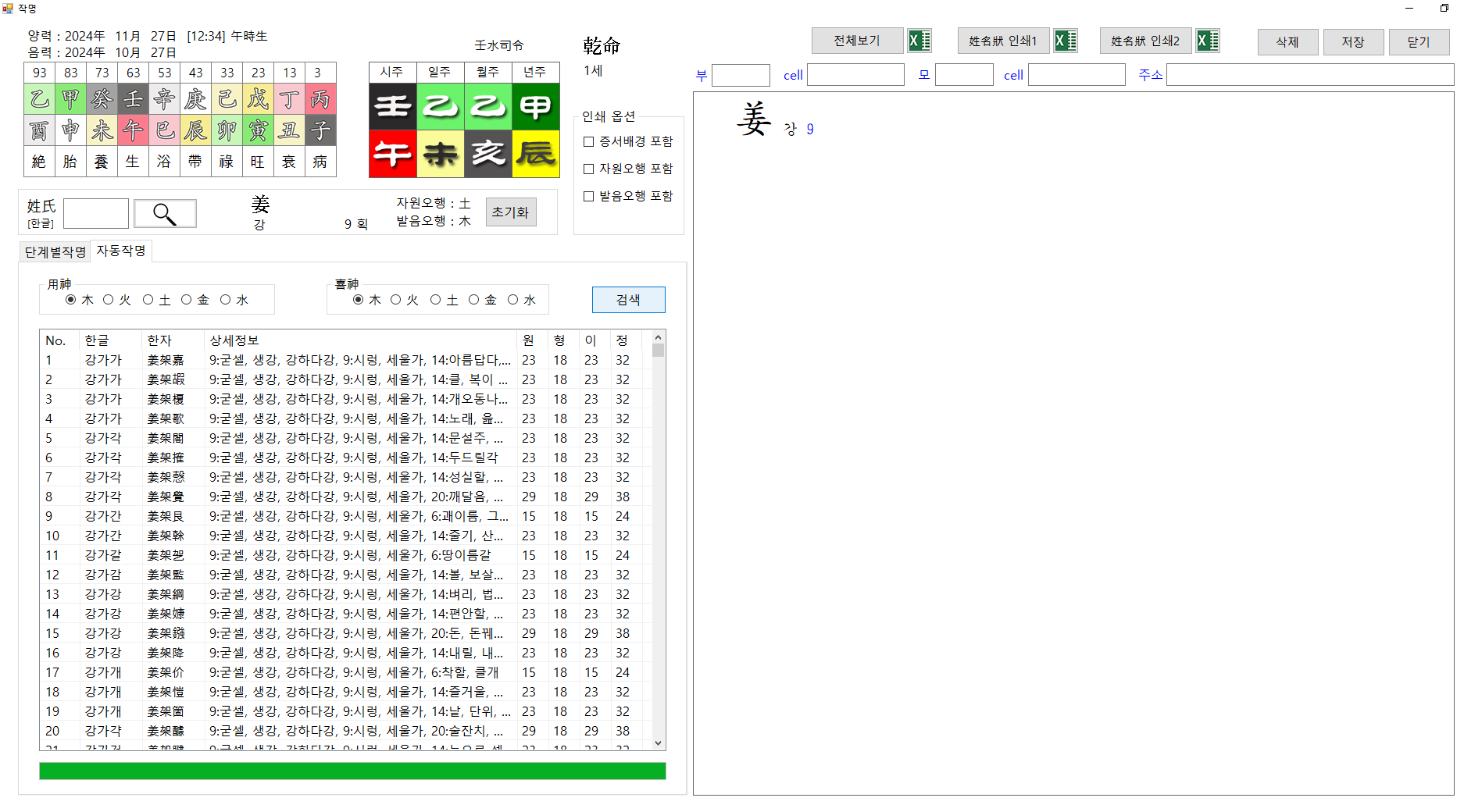Select row 1 강가가 in results
Image resolution: width=1464 pixels, height=812 pixels.
click(x=345, y=360)
